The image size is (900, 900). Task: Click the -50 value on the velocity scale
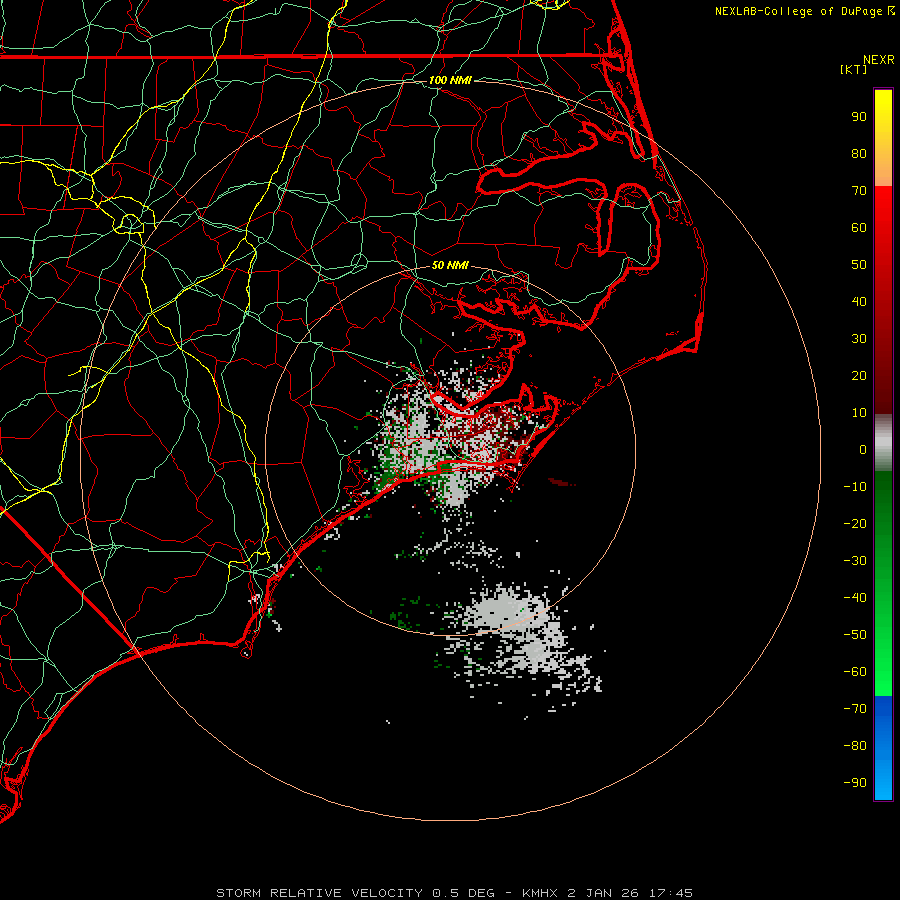point(855,635)
